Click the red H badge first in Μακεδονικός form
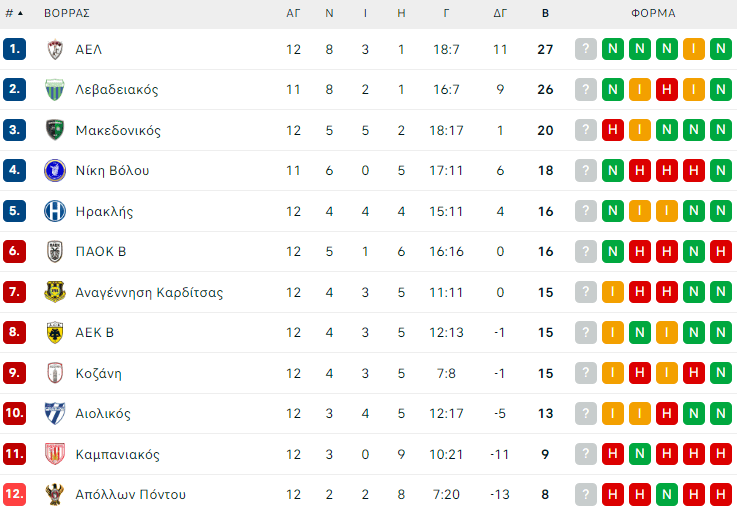This screenshot has height=513, width=737. [x=613, y=130]
